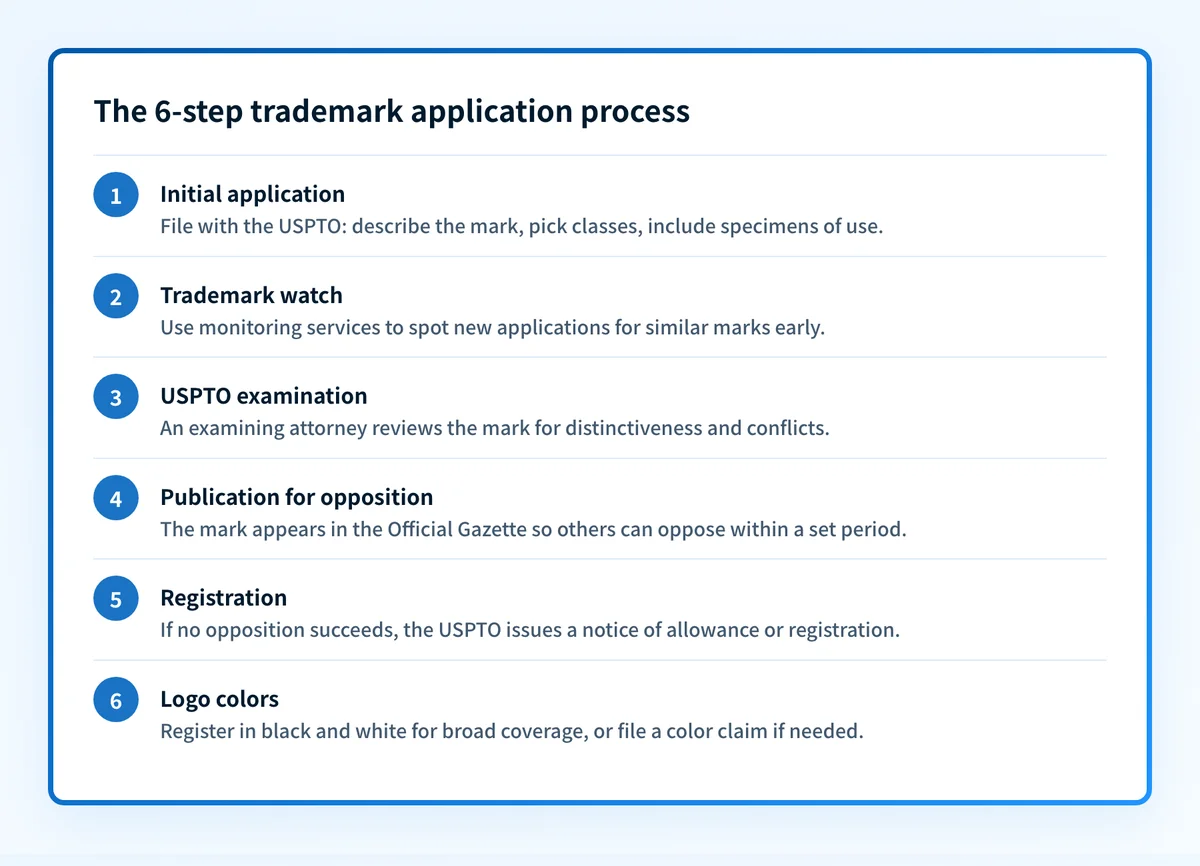
Task: Click the "Use monitoring services" description line
Action: (x=492, y=327)
